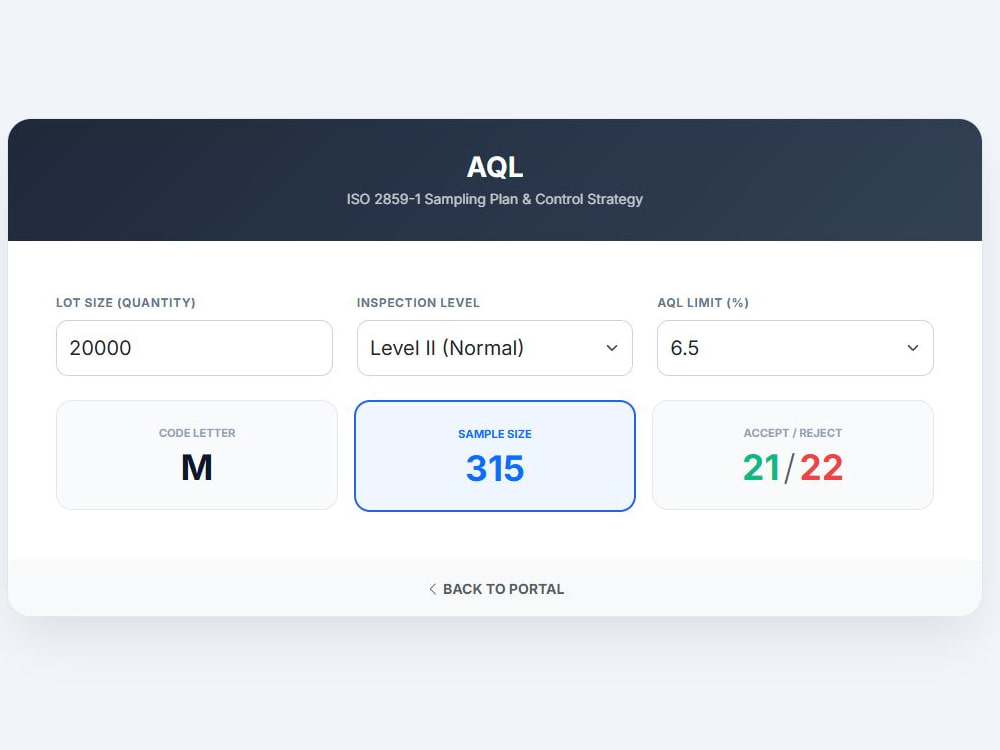Click the AQL header title
The image size is (1000, 750).
494,167
